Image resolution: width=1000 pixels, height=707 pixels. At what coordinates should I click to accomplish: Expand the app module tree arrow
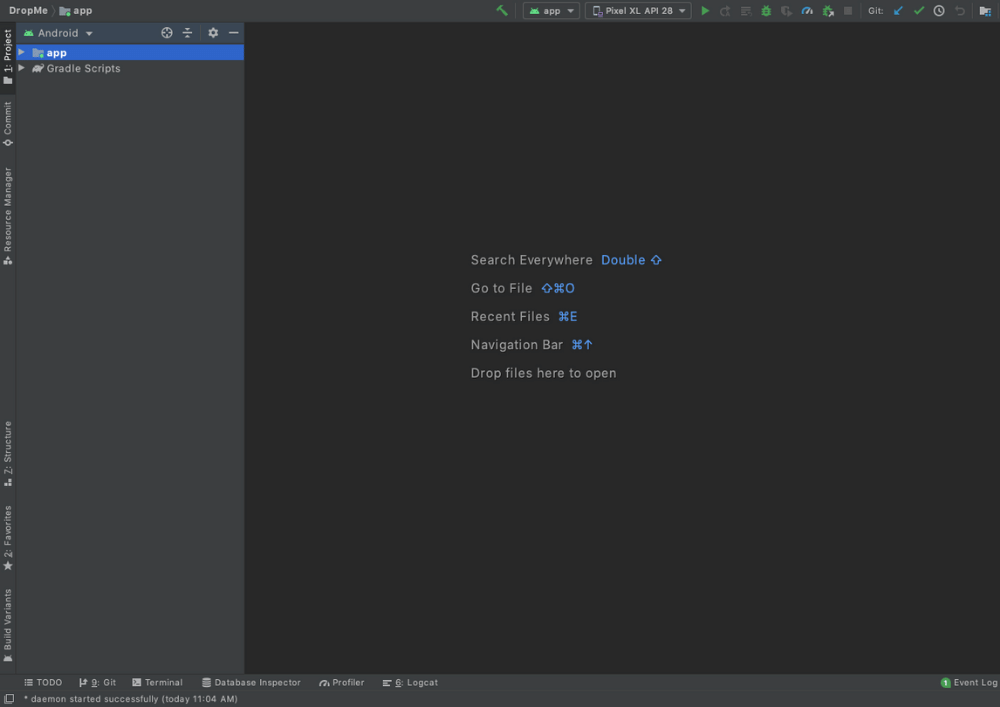coord(22,52)
